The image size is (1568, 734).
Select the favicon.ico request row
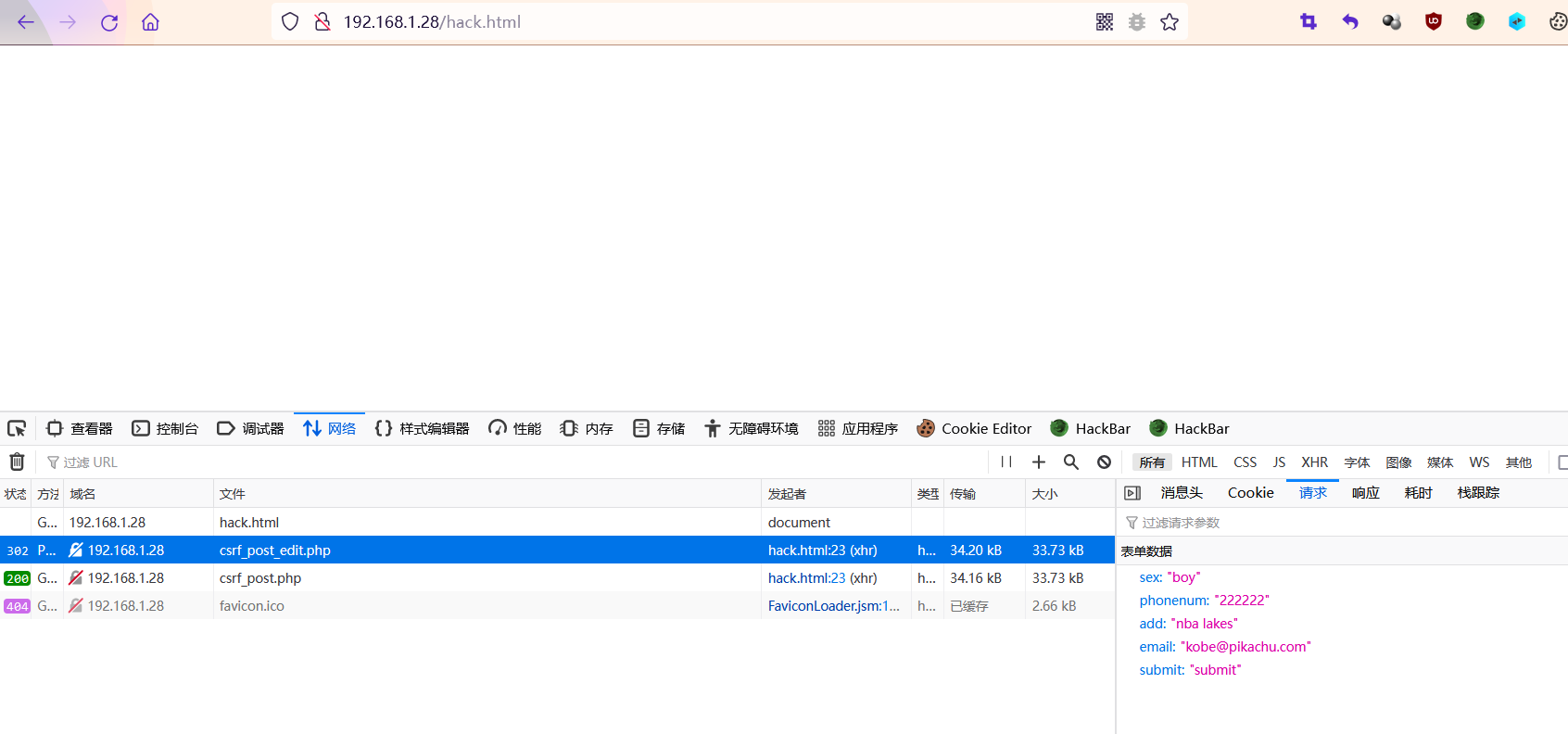(557, 605)
